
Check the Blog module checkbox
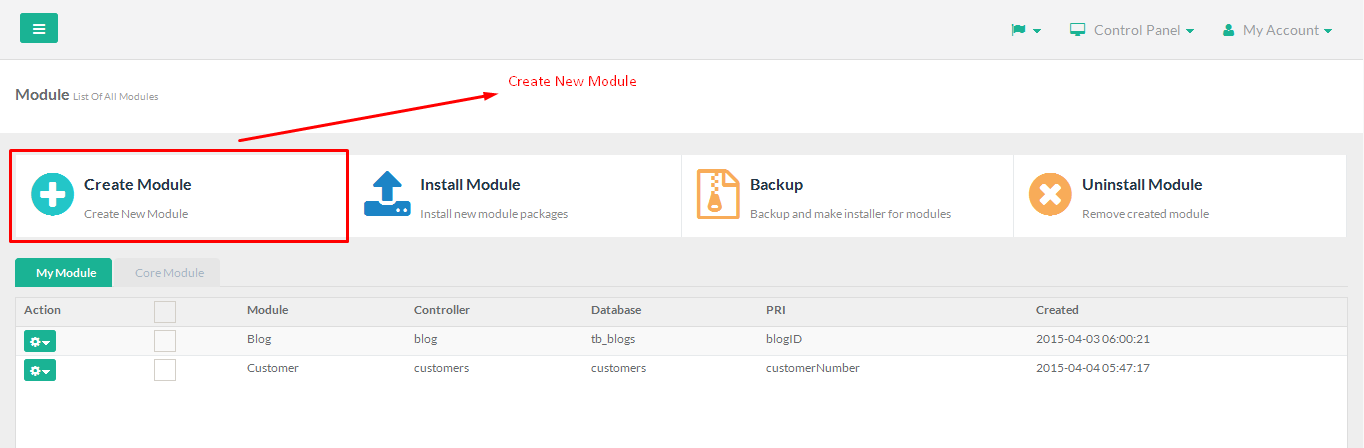(x=165, y=341)
